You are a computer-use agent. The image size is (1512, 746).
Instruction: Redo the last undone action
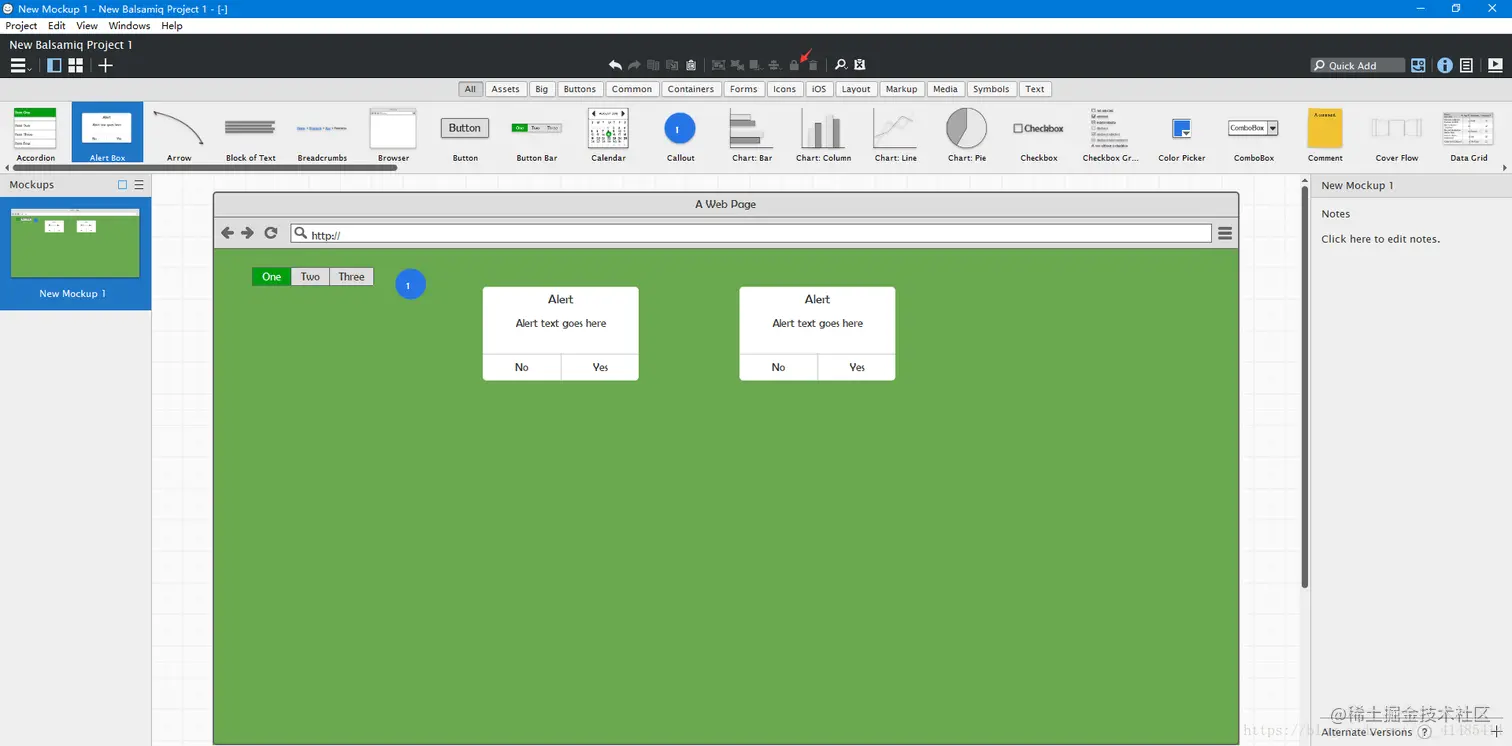coord(634,65)
